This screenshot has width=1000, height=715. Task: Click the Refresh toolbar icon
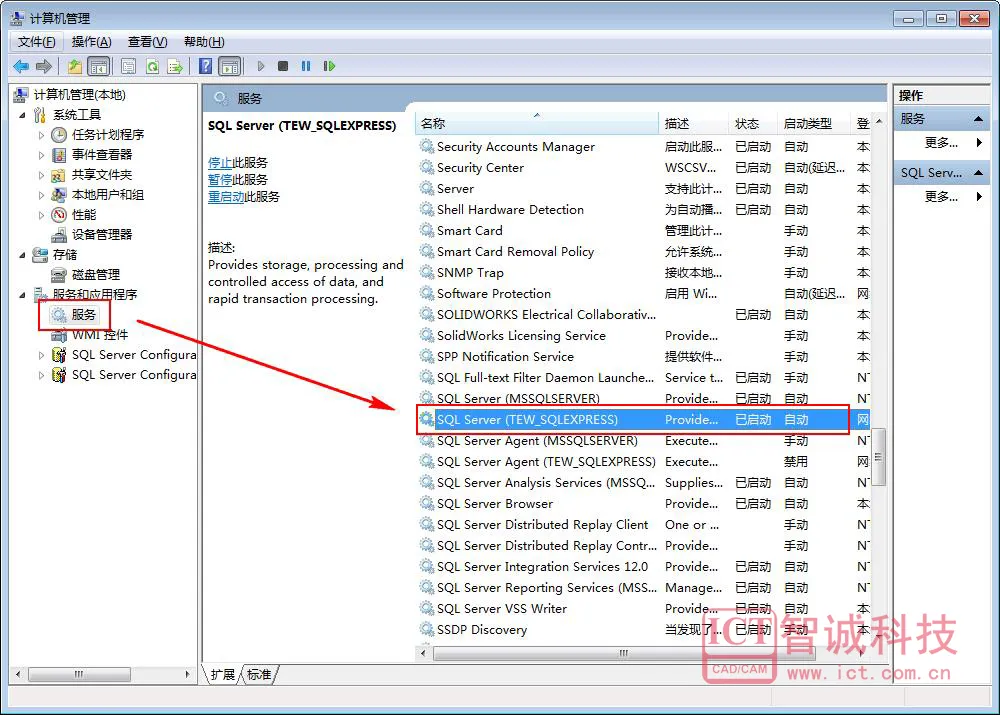[152, 66]
